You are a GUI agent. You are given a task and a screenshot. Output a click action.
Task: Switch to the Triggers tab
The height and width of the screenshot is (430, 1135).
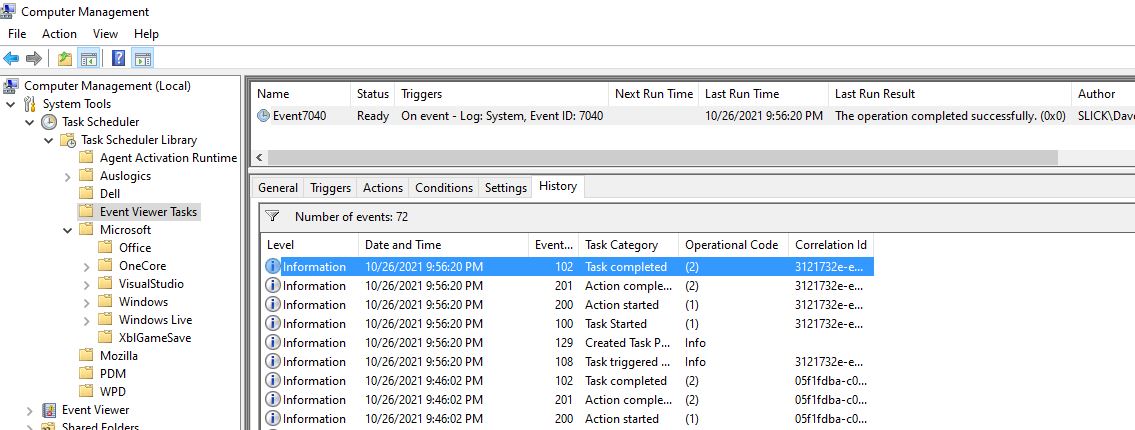tap(330, 187)
